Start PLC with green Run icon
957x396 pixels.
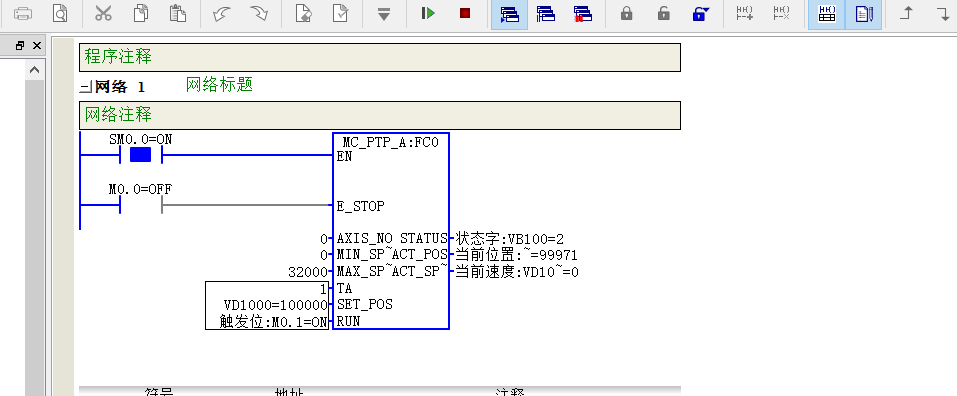pos(428,13)
